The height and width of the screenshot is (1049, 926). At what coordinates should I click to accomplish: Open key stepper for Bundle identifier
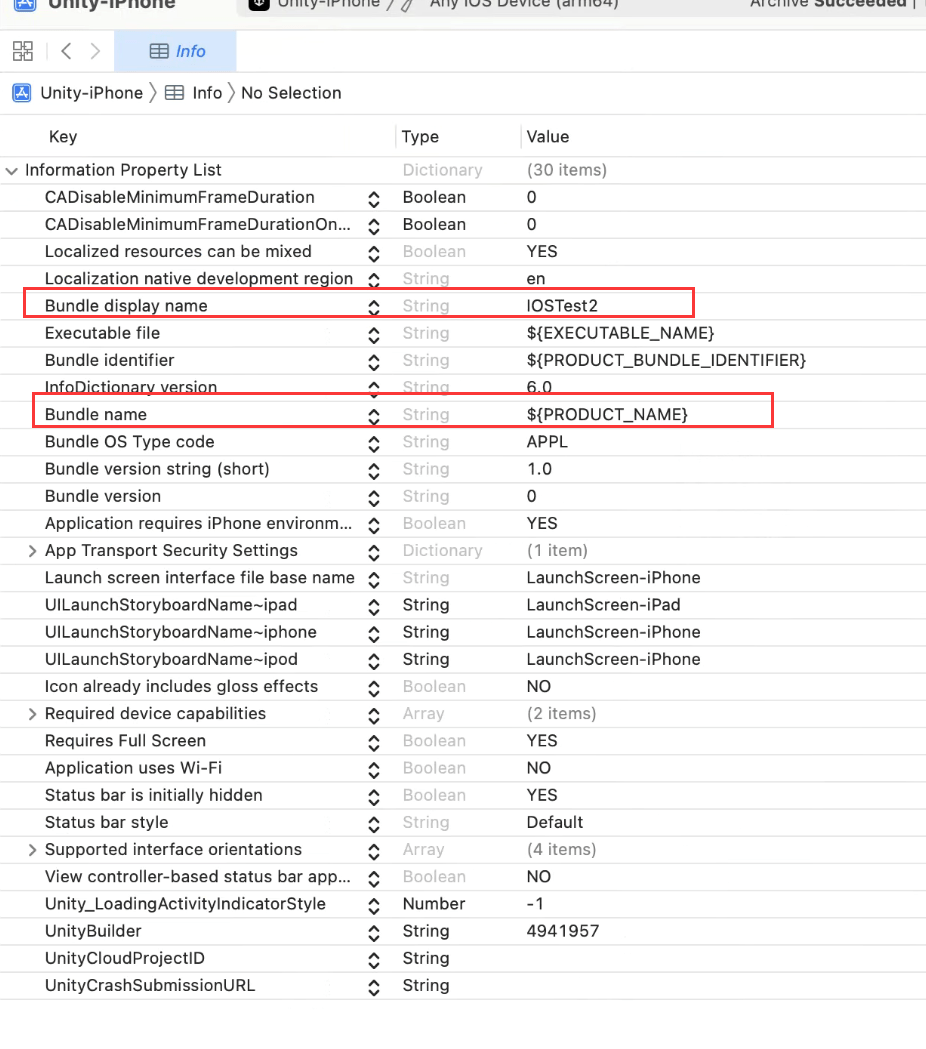click(374, 362)
